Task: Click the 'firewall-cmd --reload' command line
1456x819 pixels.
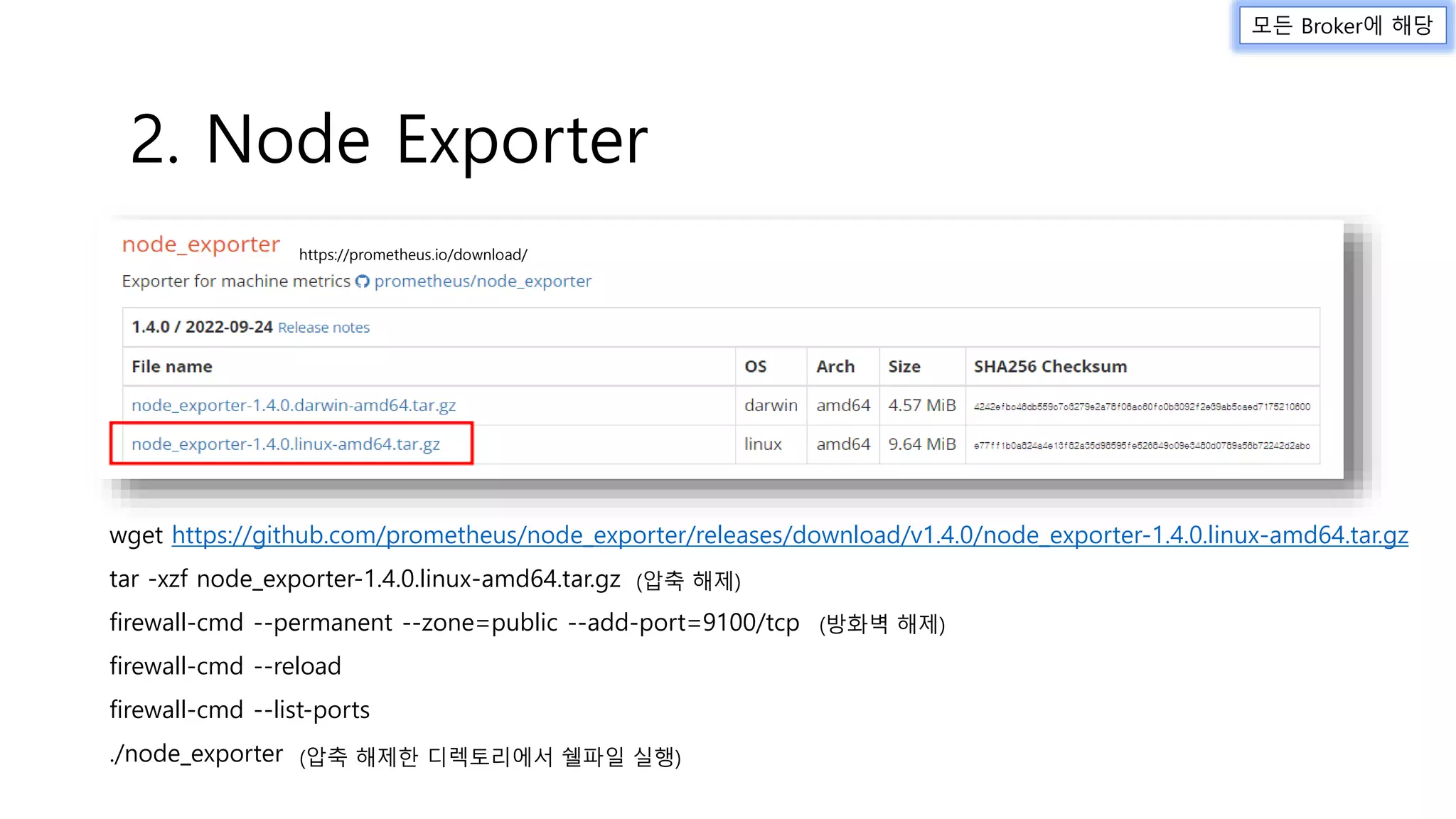Action: click(225, 667)
